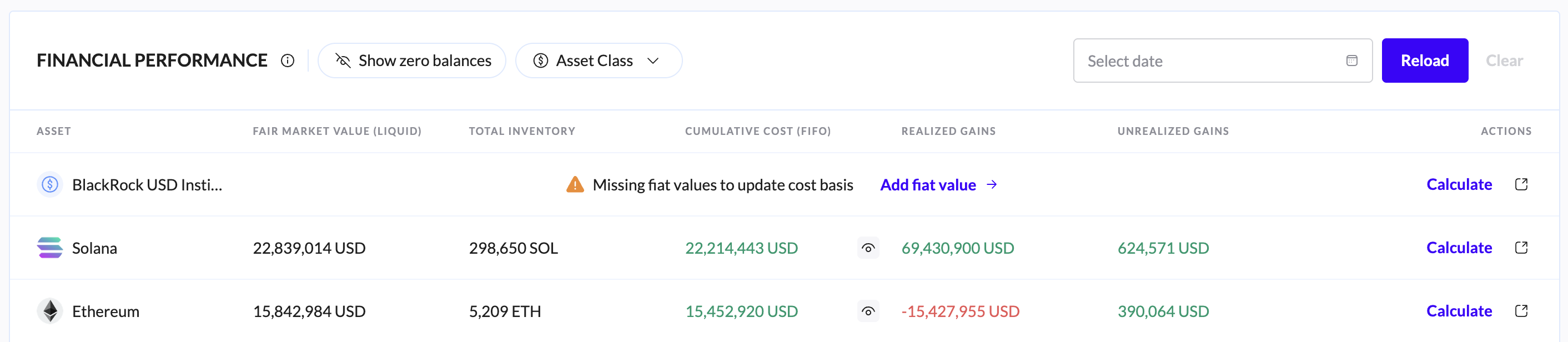Click the Solana asset logo
Screen dimensions: 1568x342
50,248
